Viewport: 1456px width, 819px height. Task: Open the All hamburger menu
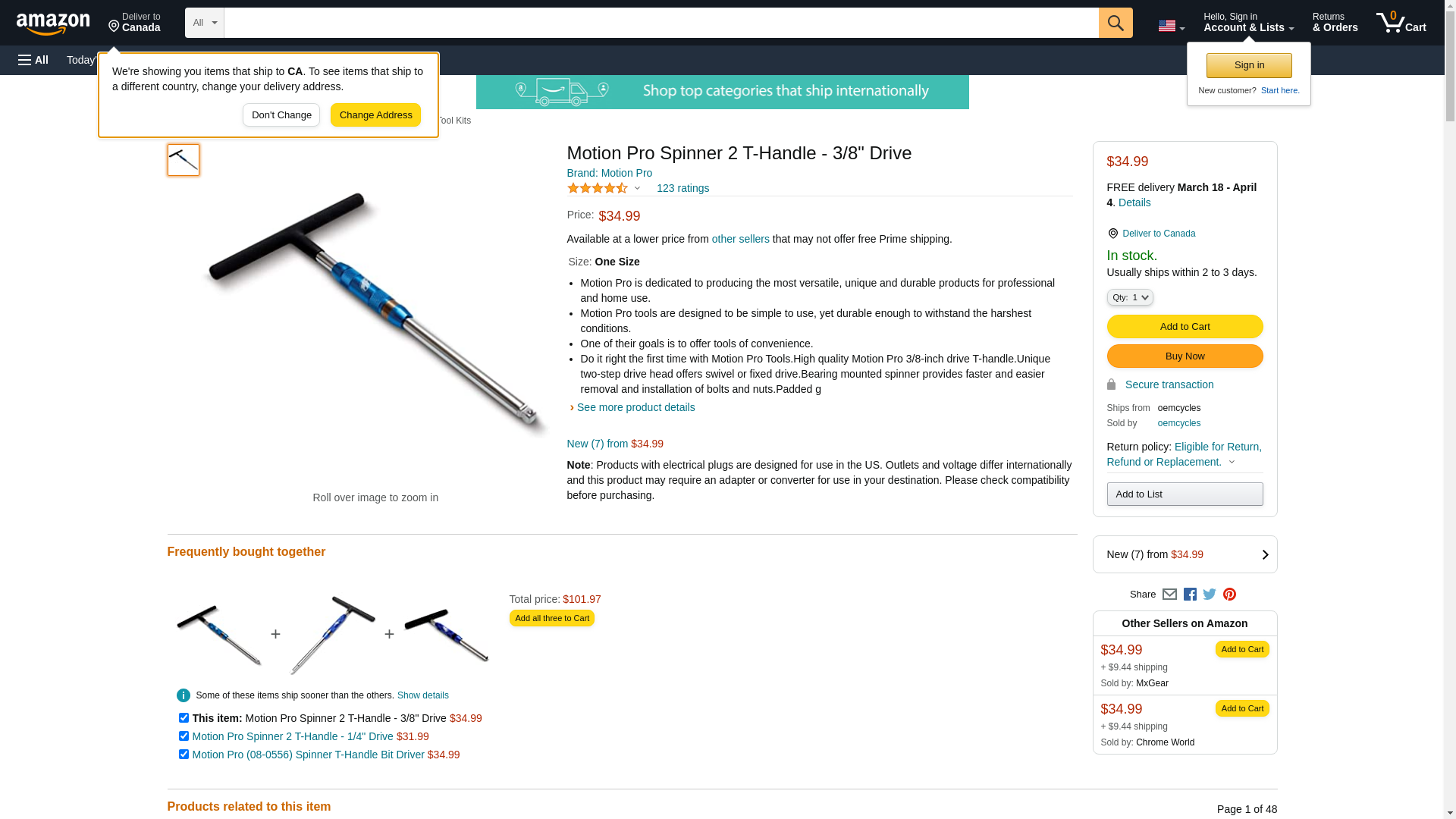33,60
